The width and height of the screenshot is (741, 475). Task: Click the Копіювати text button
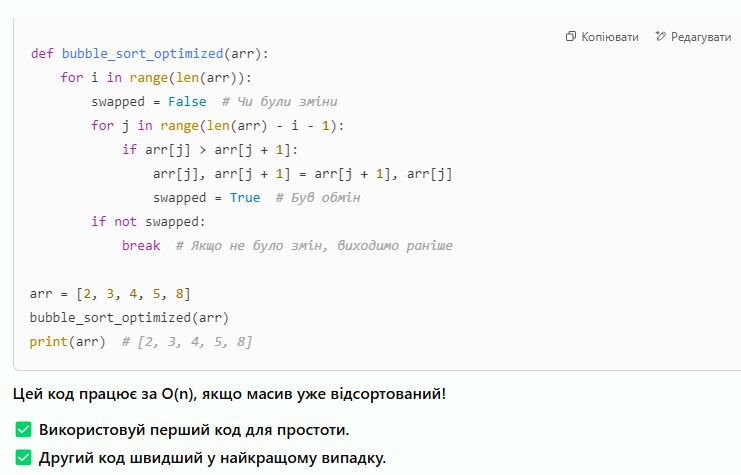tap(610, 37)
